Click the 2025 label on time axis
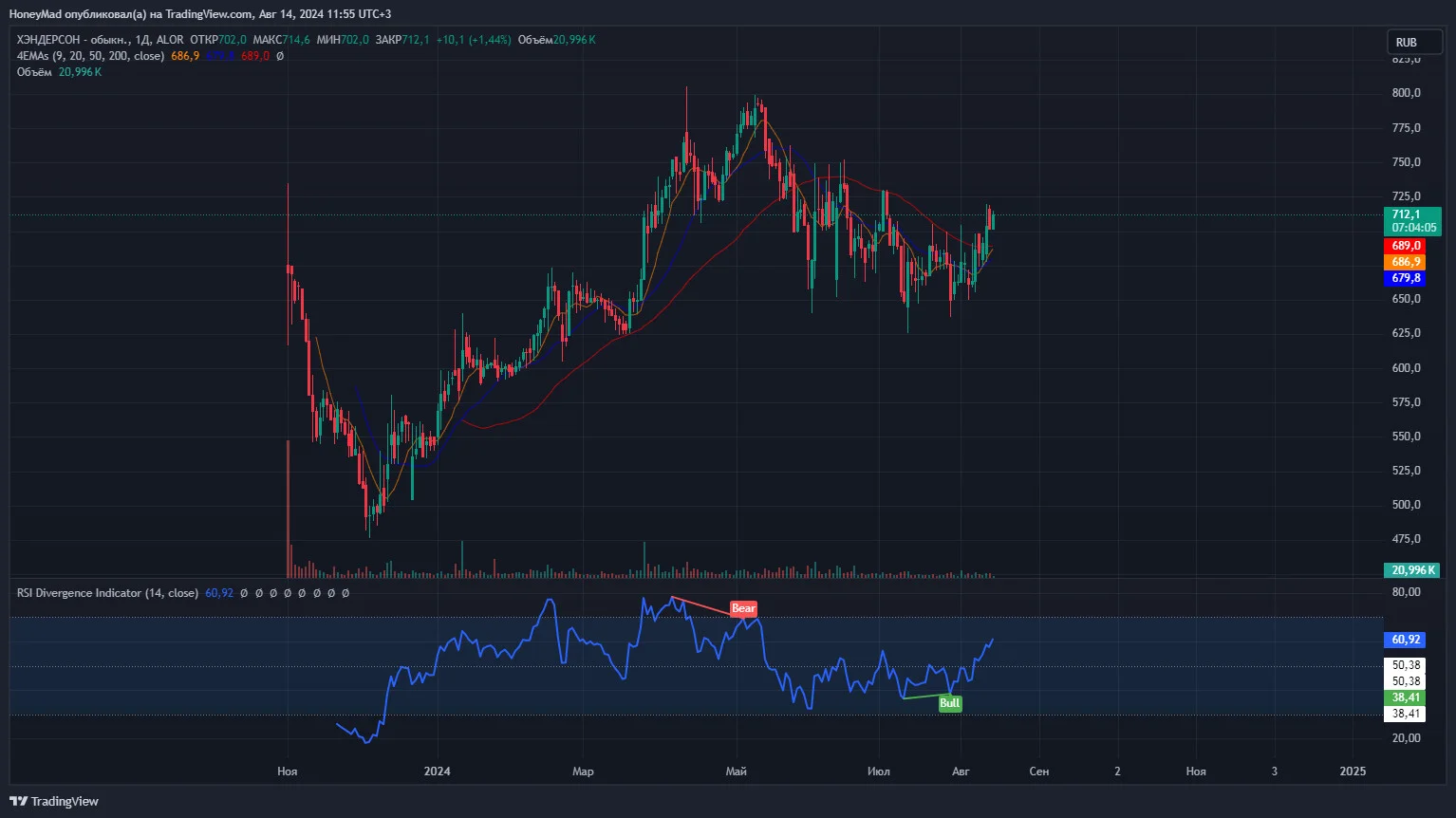The width and height of the screenshot is (1456, 818). [1353, 772]
